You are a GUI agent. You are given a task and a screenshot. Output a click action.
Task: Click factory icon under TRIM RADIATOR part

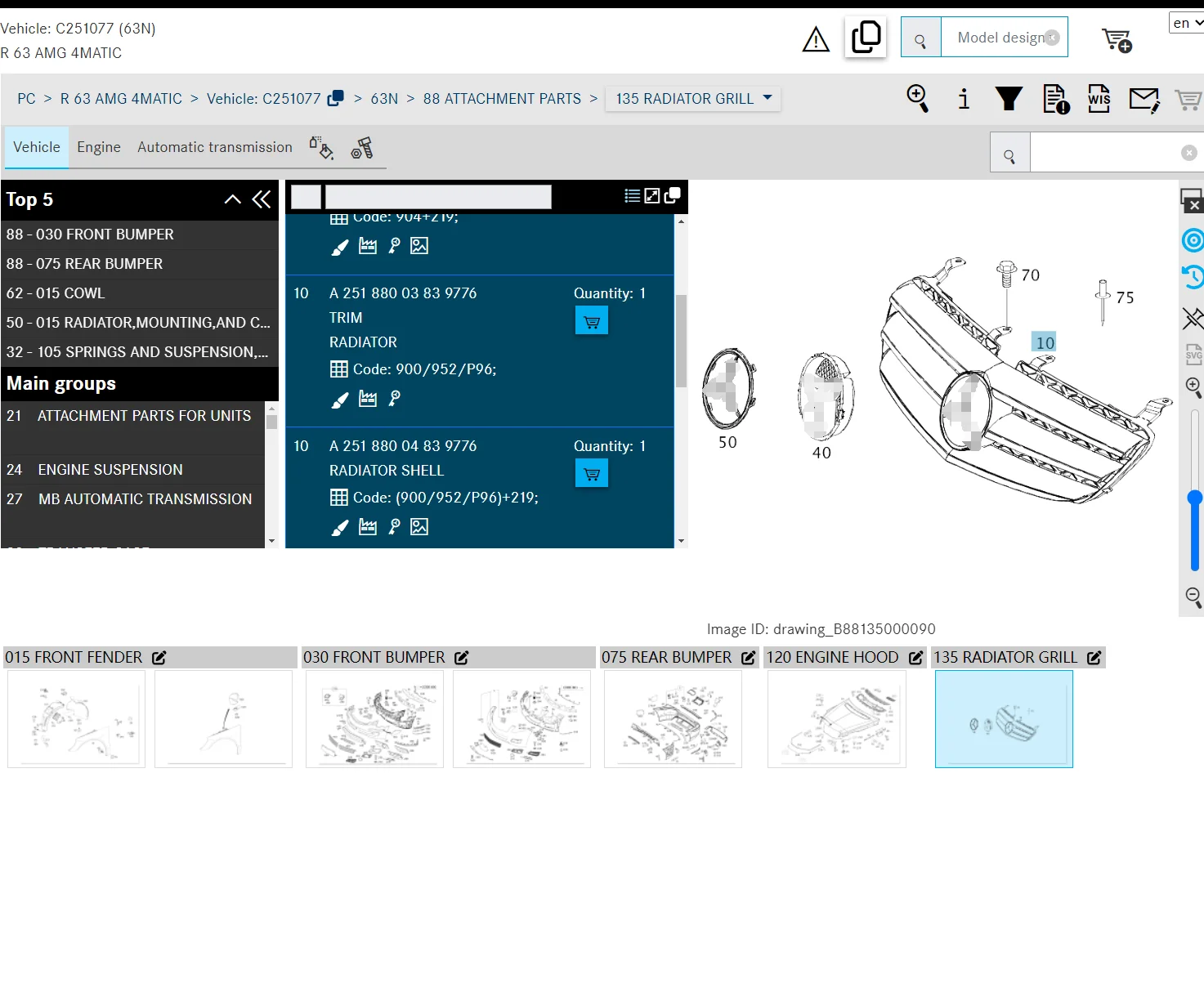coord(368,399)
